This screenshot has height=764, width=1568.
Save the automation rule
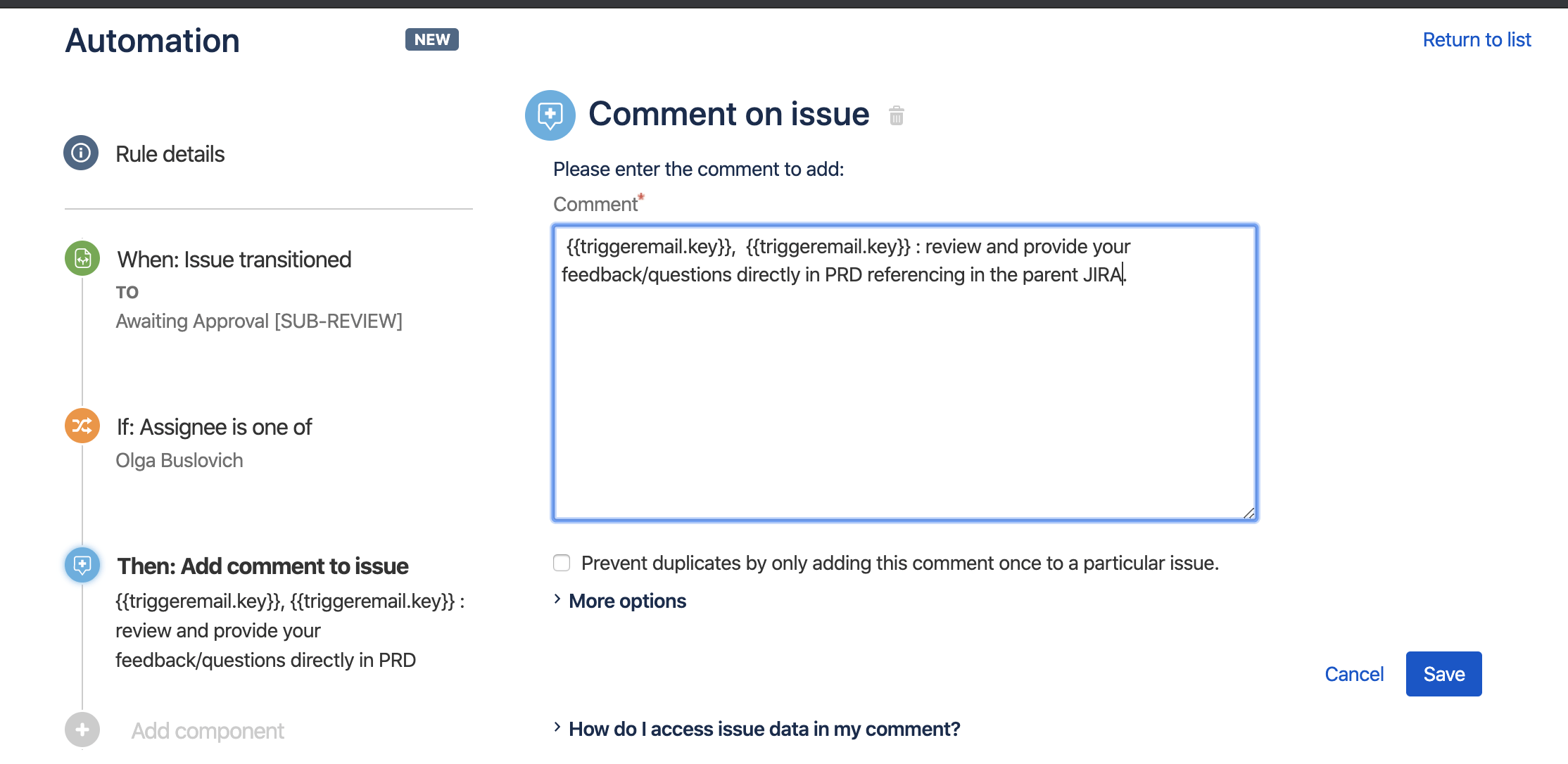(x=1443, y=673)
